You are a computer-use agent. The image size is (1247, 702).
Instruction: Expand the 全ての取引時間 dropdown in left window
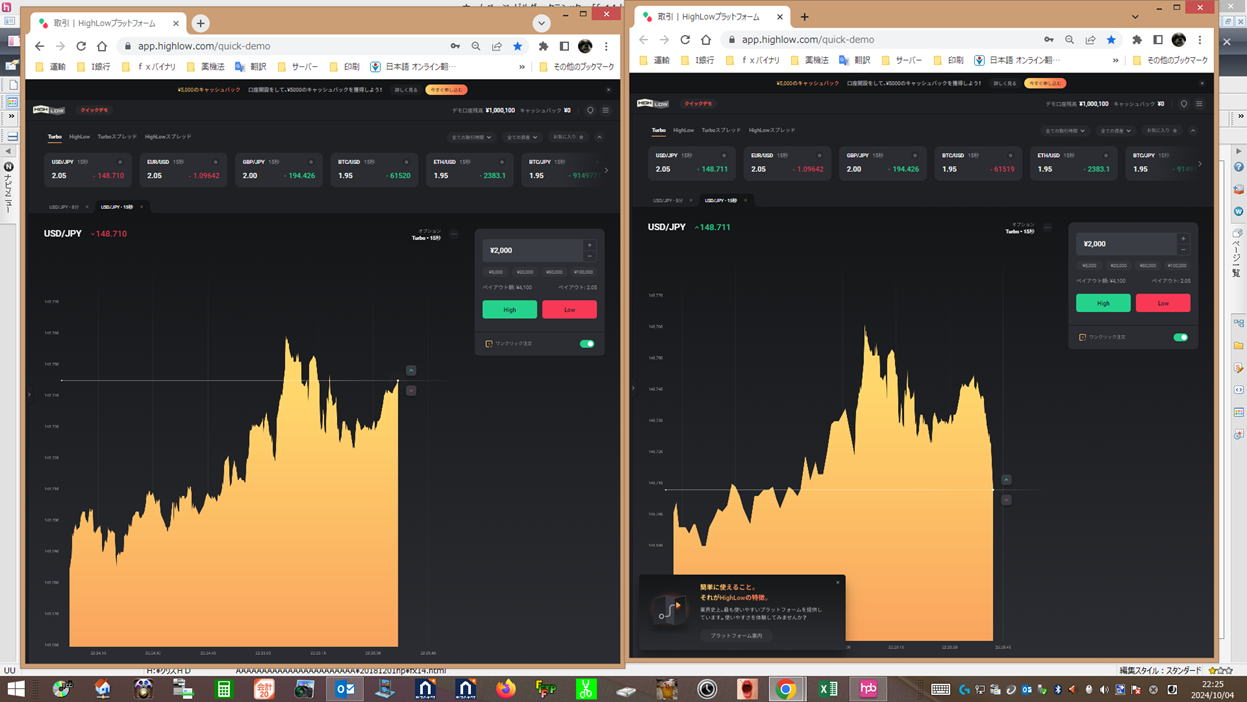[472, 137]
